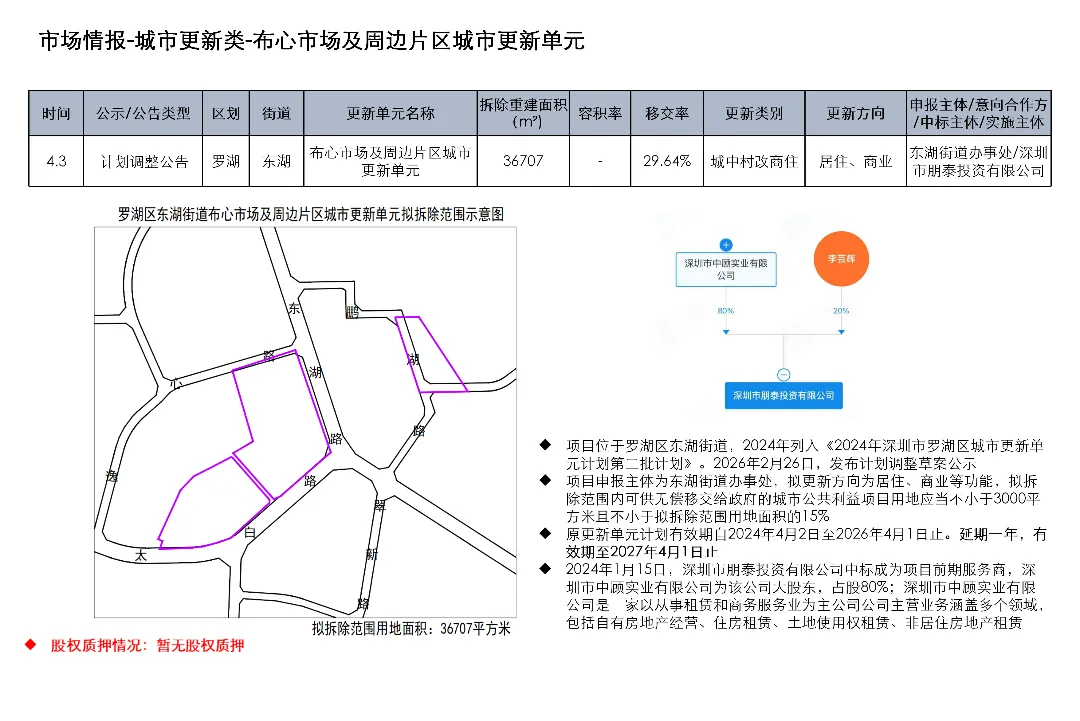Click the 区划 column header
The height and width of the screenshot is (721, 1080).
pos(226,113)
